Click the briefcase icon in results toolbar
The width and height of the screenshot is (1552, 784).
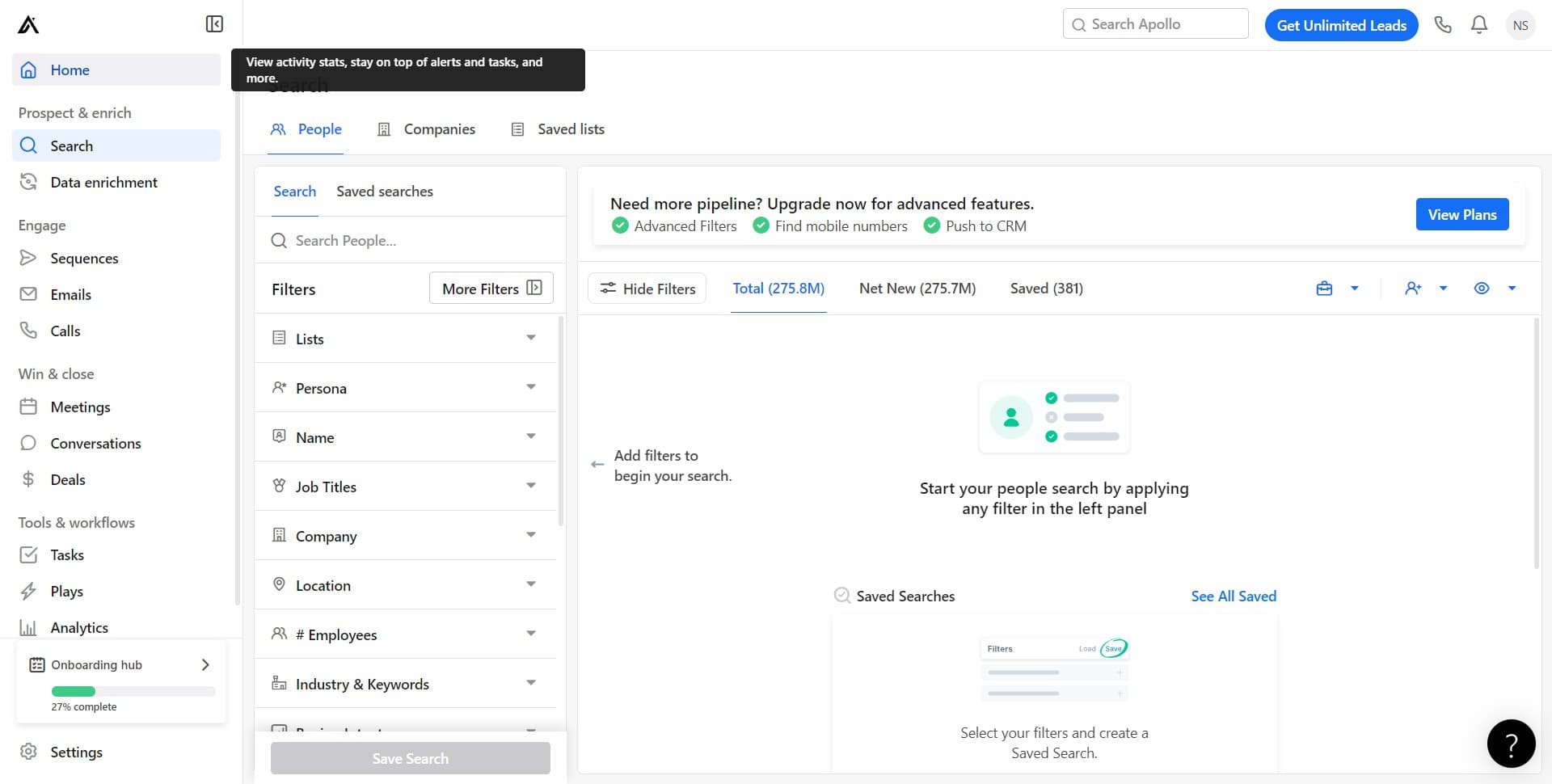point(1324,289)
